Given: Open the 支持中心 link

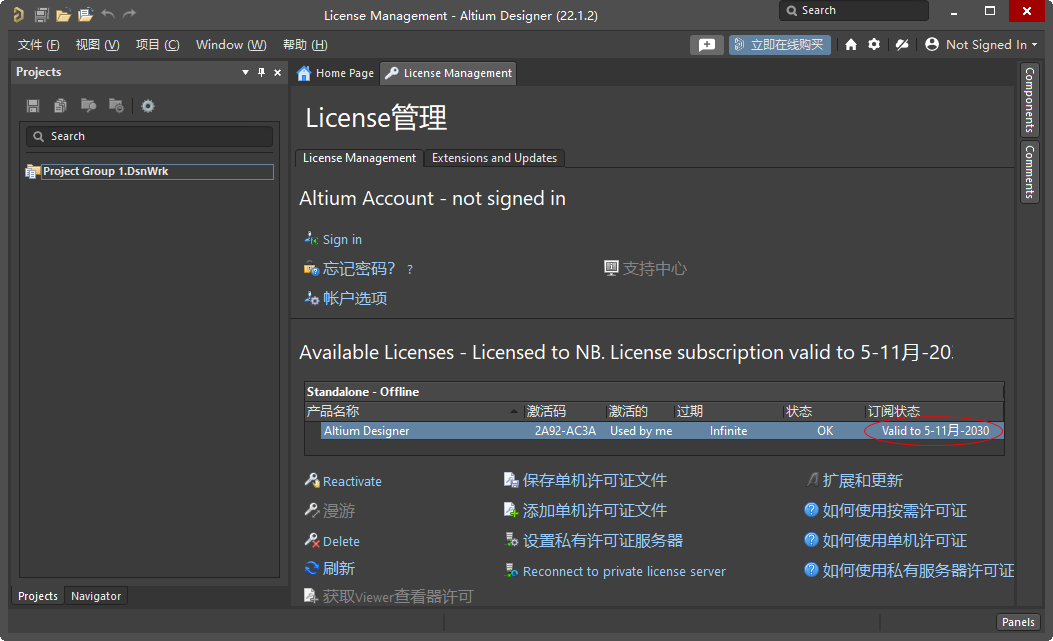Looking at the screenshot, I should (x=654, y=269).
